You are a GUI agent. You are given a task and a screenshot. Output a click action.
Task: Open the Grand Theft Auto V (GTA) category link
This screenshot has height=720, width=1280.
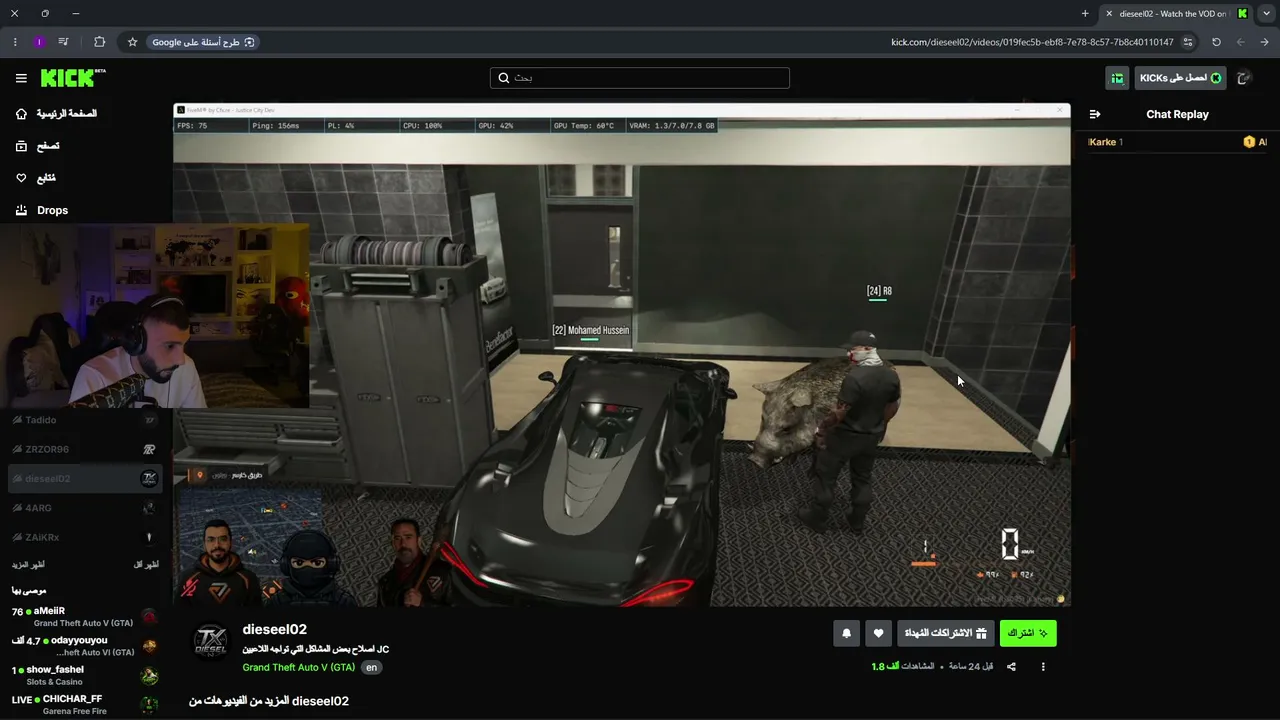299,667
